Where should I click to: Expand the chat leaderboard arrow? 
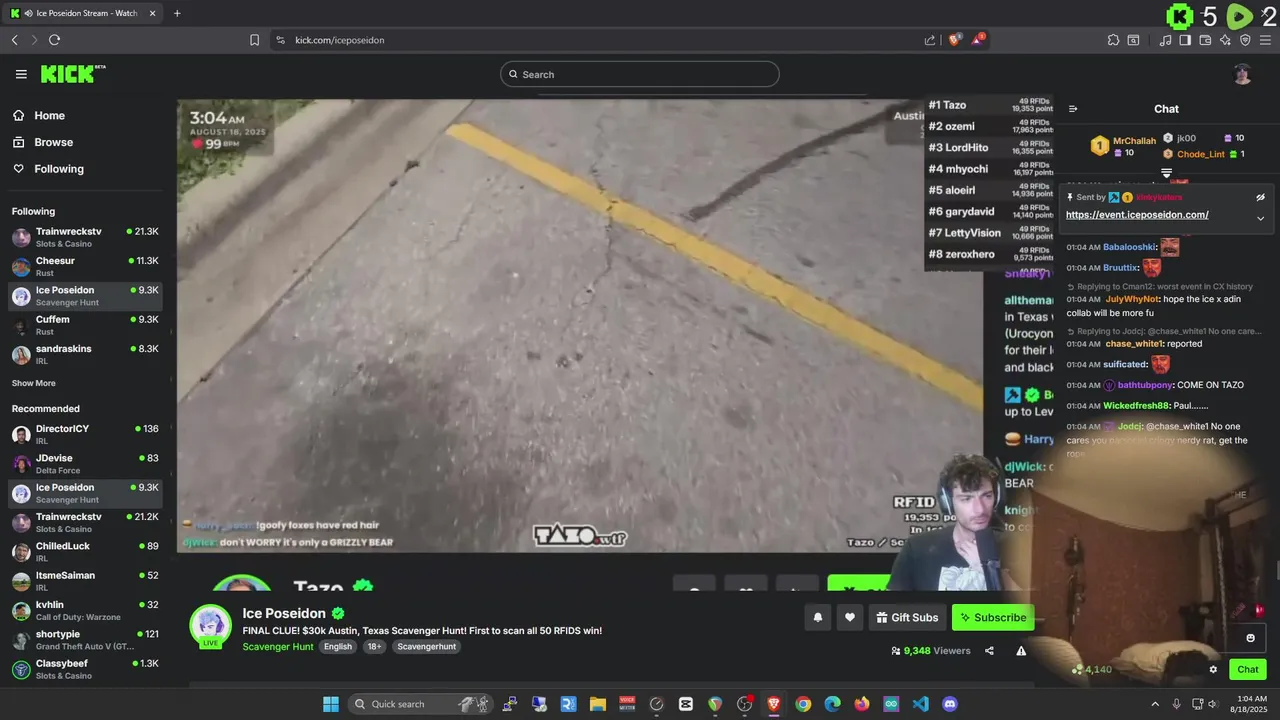[x=1166, y=174]
